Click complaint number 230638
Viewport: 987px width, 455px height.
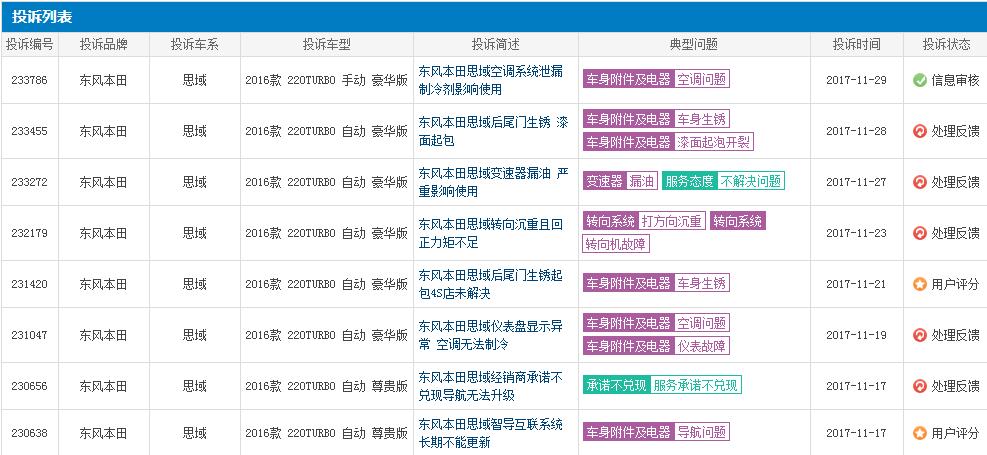[30, 433]
